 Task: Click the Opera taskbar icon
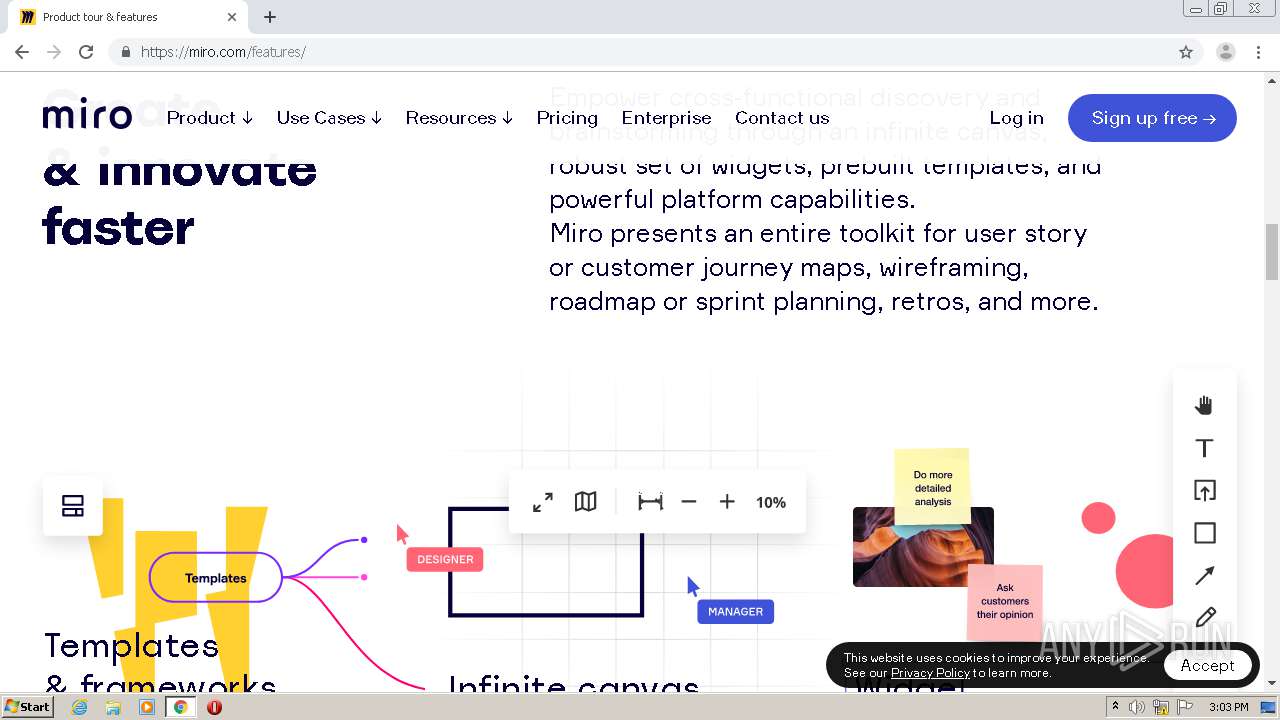[x=214, y=707]
